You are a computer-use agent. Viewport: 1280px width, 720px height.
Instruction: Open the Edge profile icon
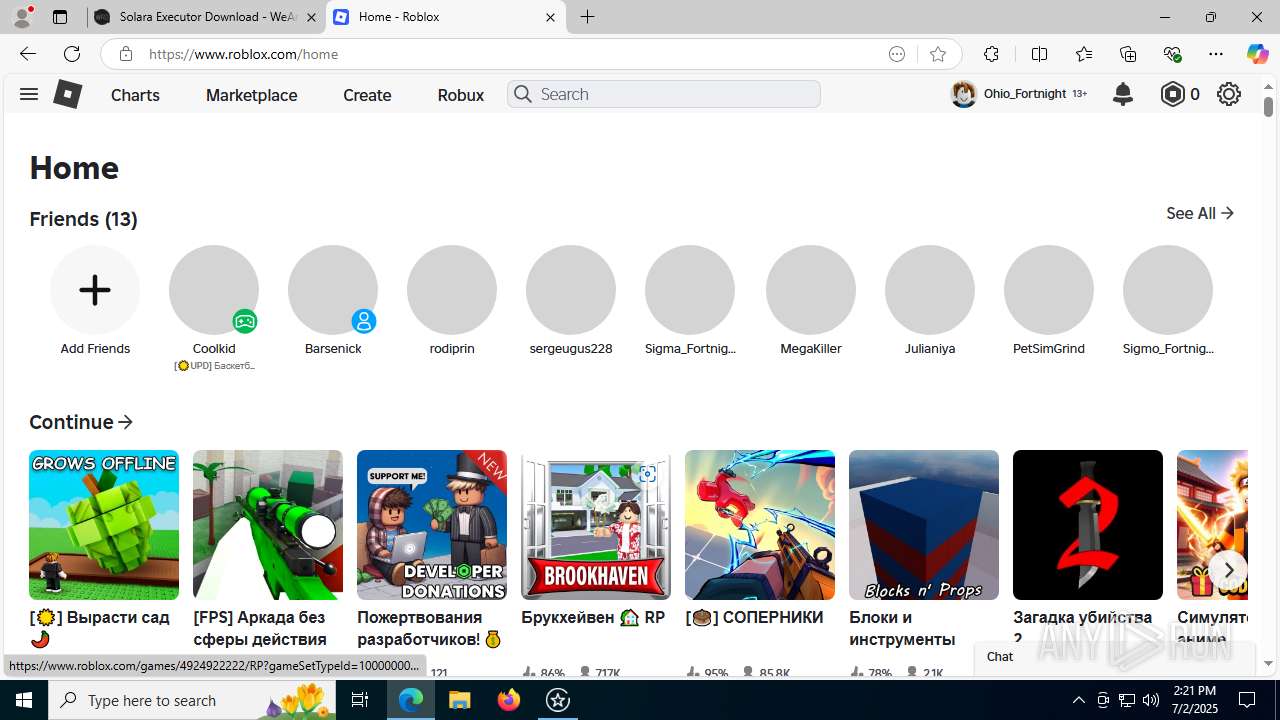22,17
